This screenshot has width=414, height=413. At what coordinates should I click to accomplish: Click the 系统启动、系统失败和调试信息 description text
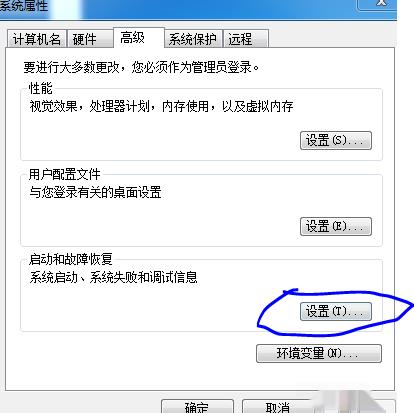coord(113,277)
